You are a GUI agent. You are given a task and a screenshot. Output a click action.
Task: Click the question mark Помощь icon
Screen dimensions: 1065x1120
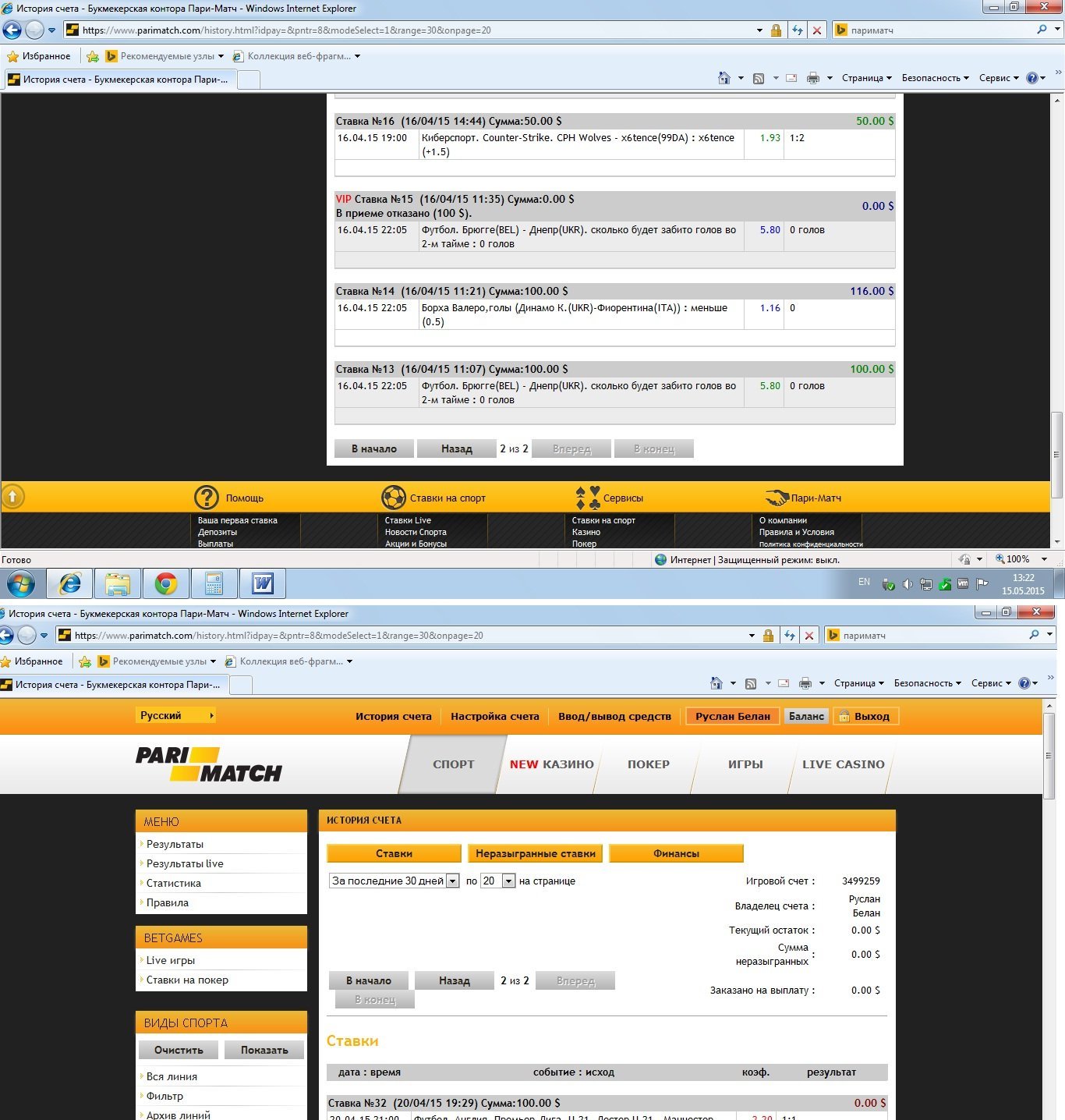tap(207, 498)
